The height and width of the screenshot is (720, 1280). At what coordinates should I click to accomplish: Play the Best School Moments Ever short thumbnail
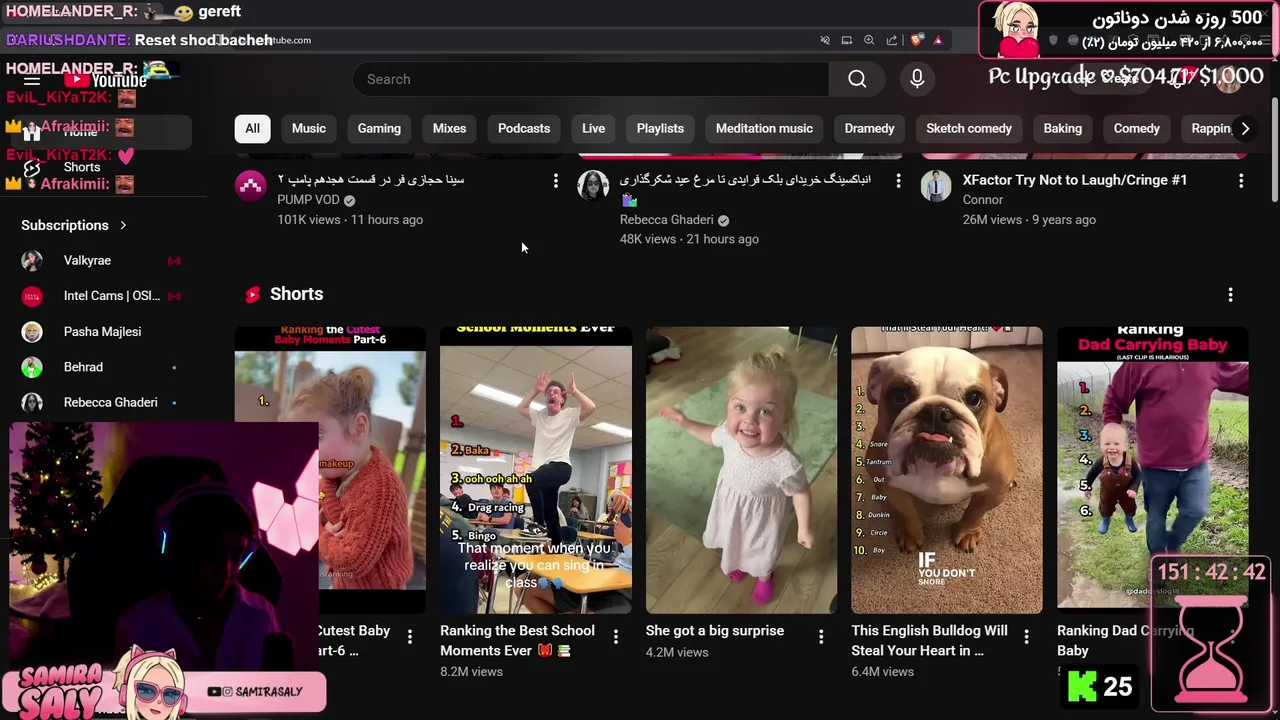536,470
